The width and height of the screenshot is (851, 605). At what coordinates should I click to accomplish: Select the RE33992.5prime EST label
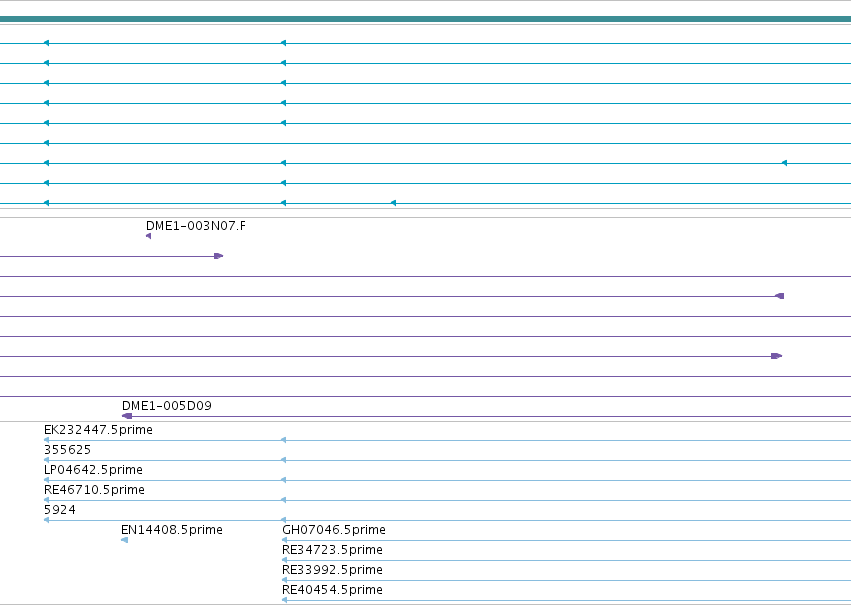(x=332, y=570)
